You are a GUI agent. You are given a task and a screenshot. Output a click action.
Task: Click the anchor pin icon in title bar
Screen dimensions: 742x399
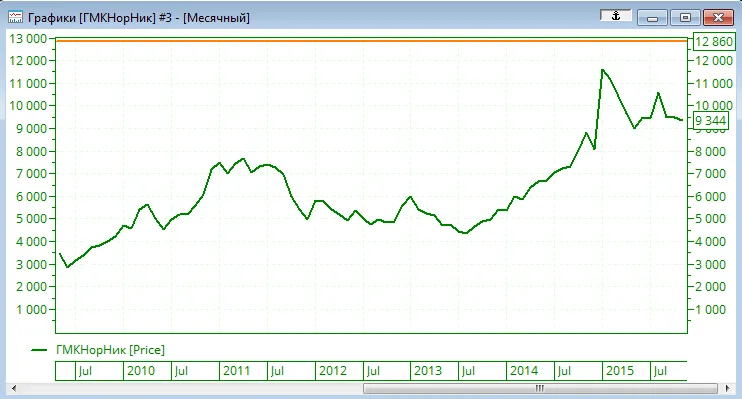(616, 16)
